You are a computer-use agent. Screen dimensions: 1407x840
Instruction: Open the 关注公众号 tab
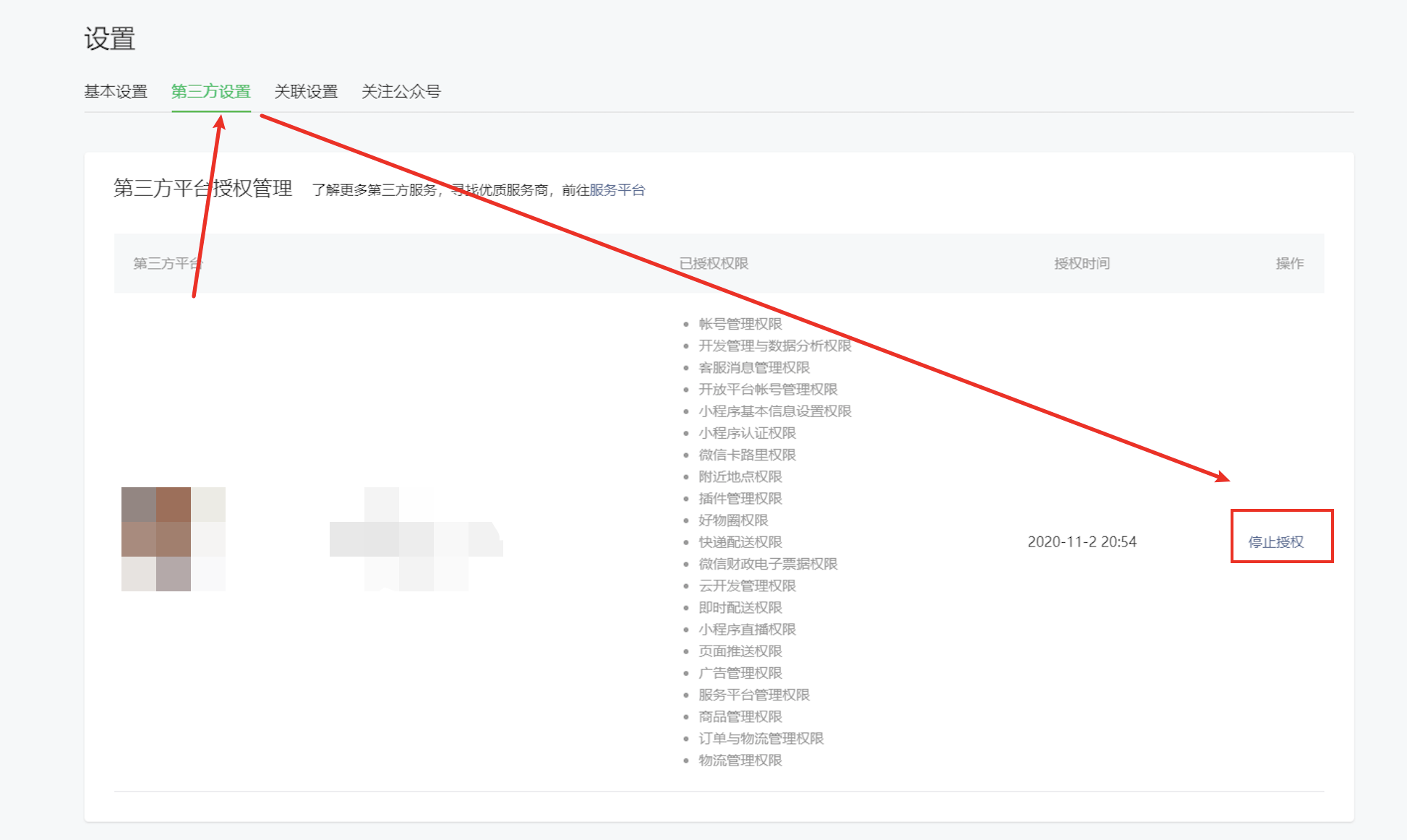[401, 92]
